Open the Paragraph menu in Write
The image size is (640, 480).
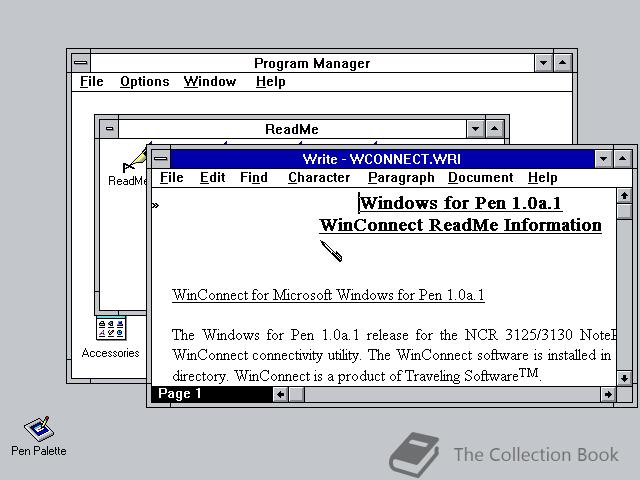click(401, 178)
